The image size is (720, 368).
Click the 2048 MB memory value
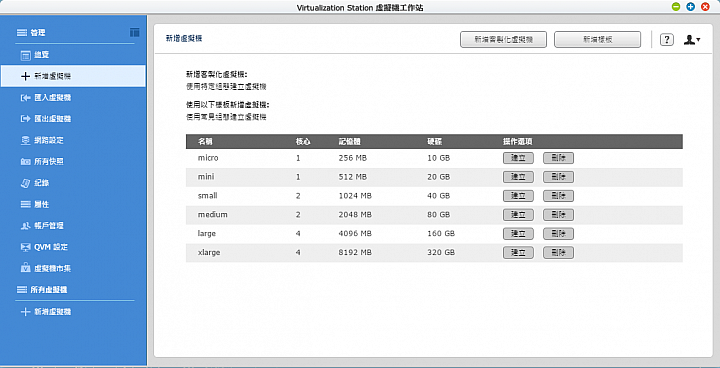(355, 215)
